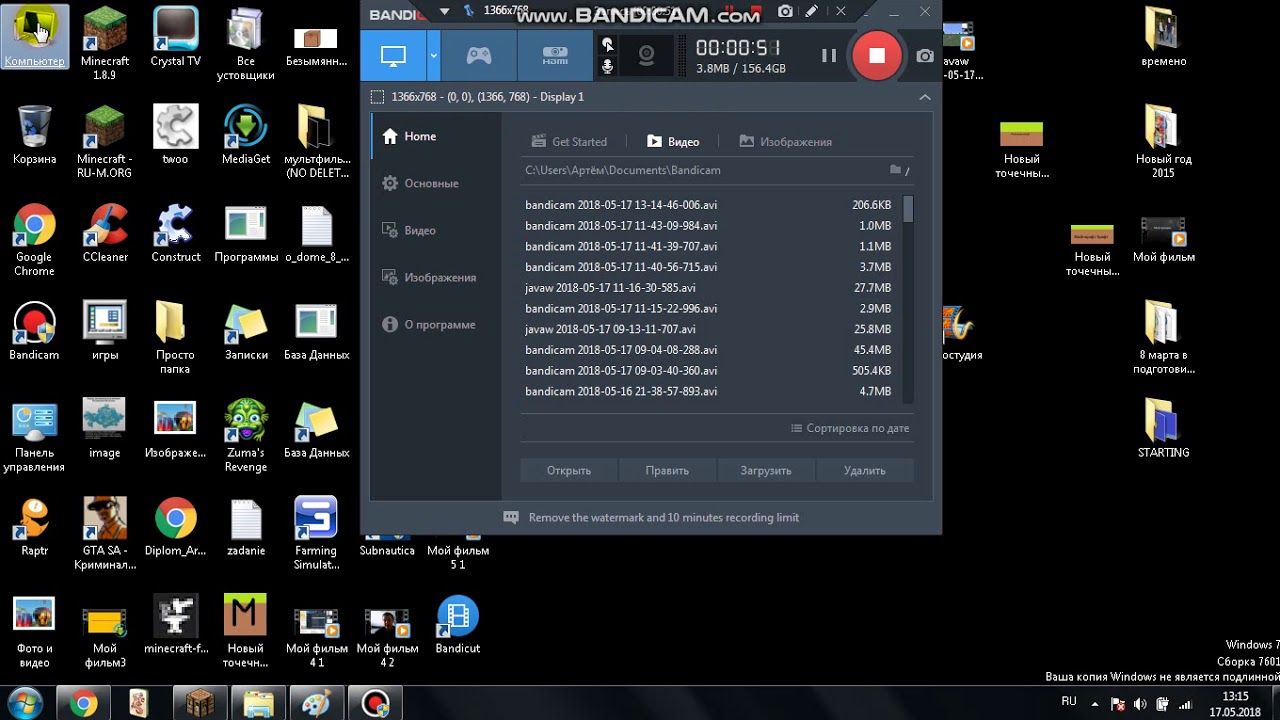This screenshot has width=1280, height=720.
Task: Switch to Get Started tab
Action: point(569,142)
